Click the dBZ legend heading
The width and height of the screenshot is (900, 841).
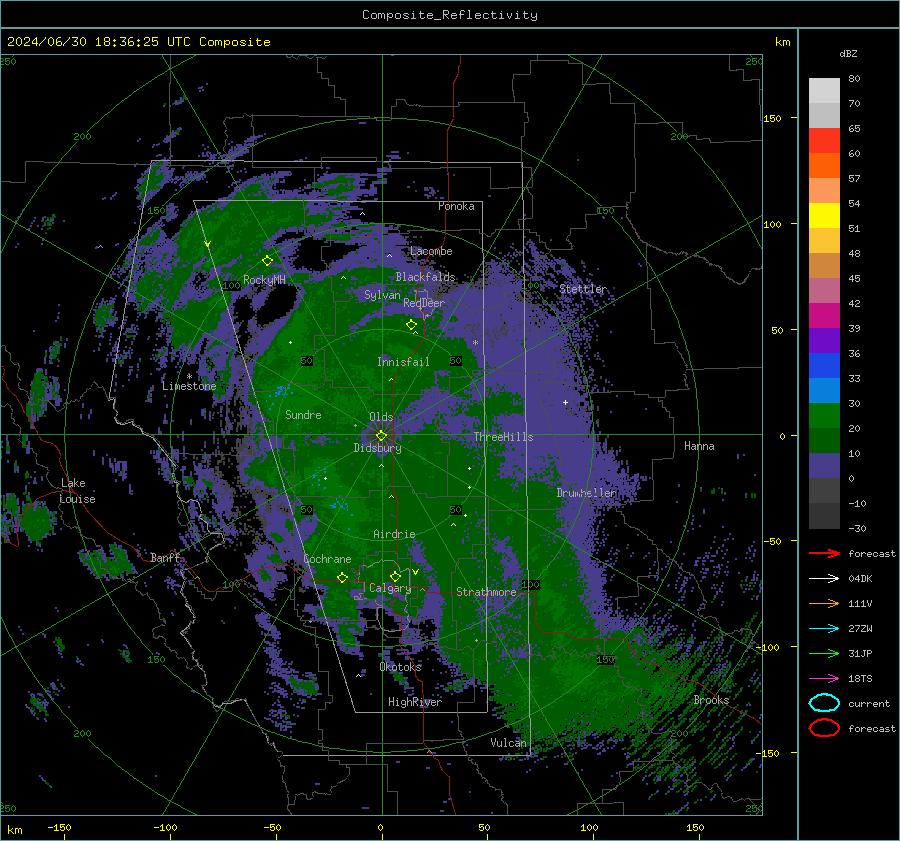pyautogui.click(x=848, y=53)
